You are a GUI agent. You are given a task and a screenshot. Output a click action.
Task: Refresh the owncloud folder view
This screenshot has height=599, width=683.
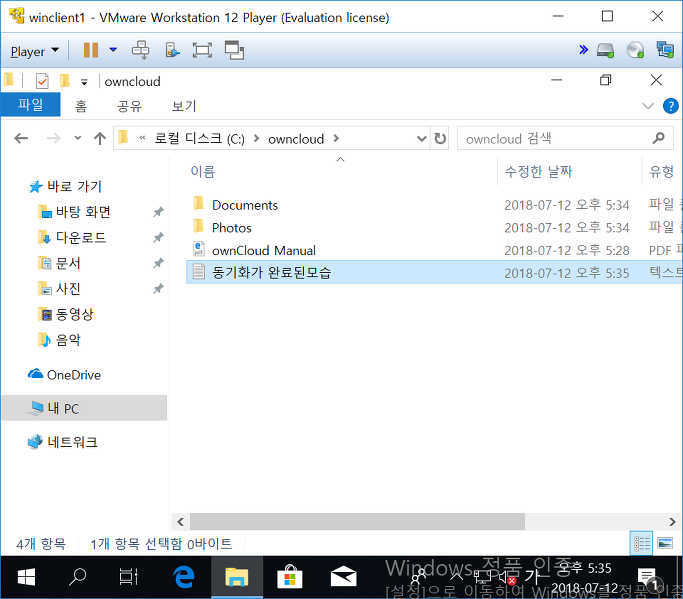pos(440,139)
